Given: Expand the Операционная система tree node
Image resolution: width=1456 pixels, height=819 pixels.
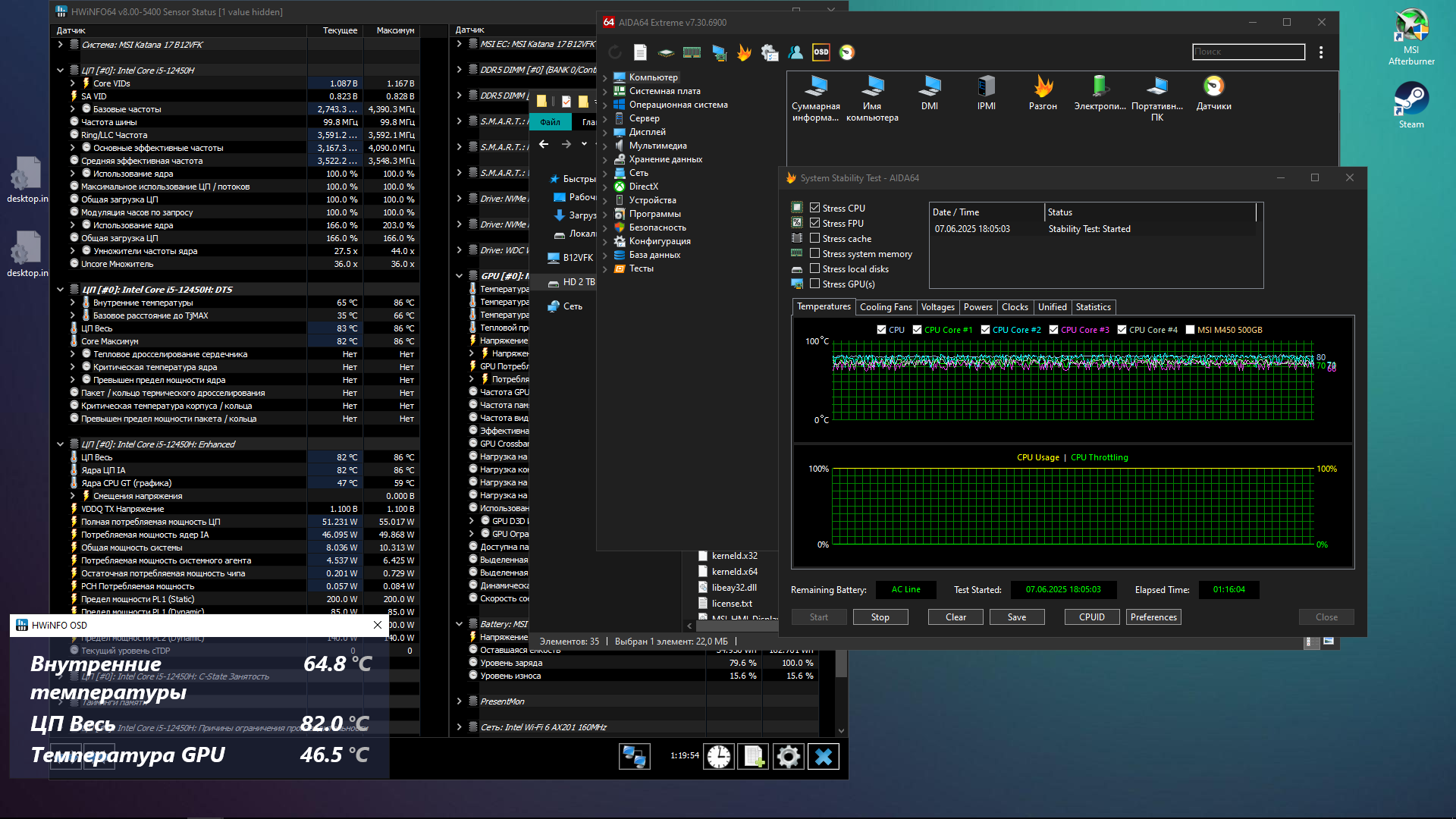Looking at the screenshot, I should tap(605, 105).
